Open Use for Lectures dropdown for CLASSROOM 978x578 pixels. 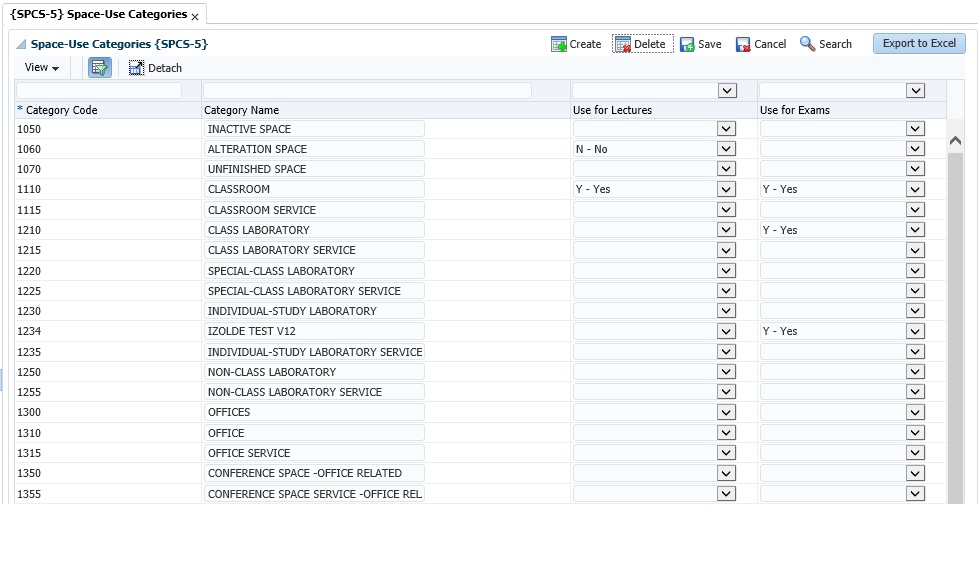coord(726,189)
